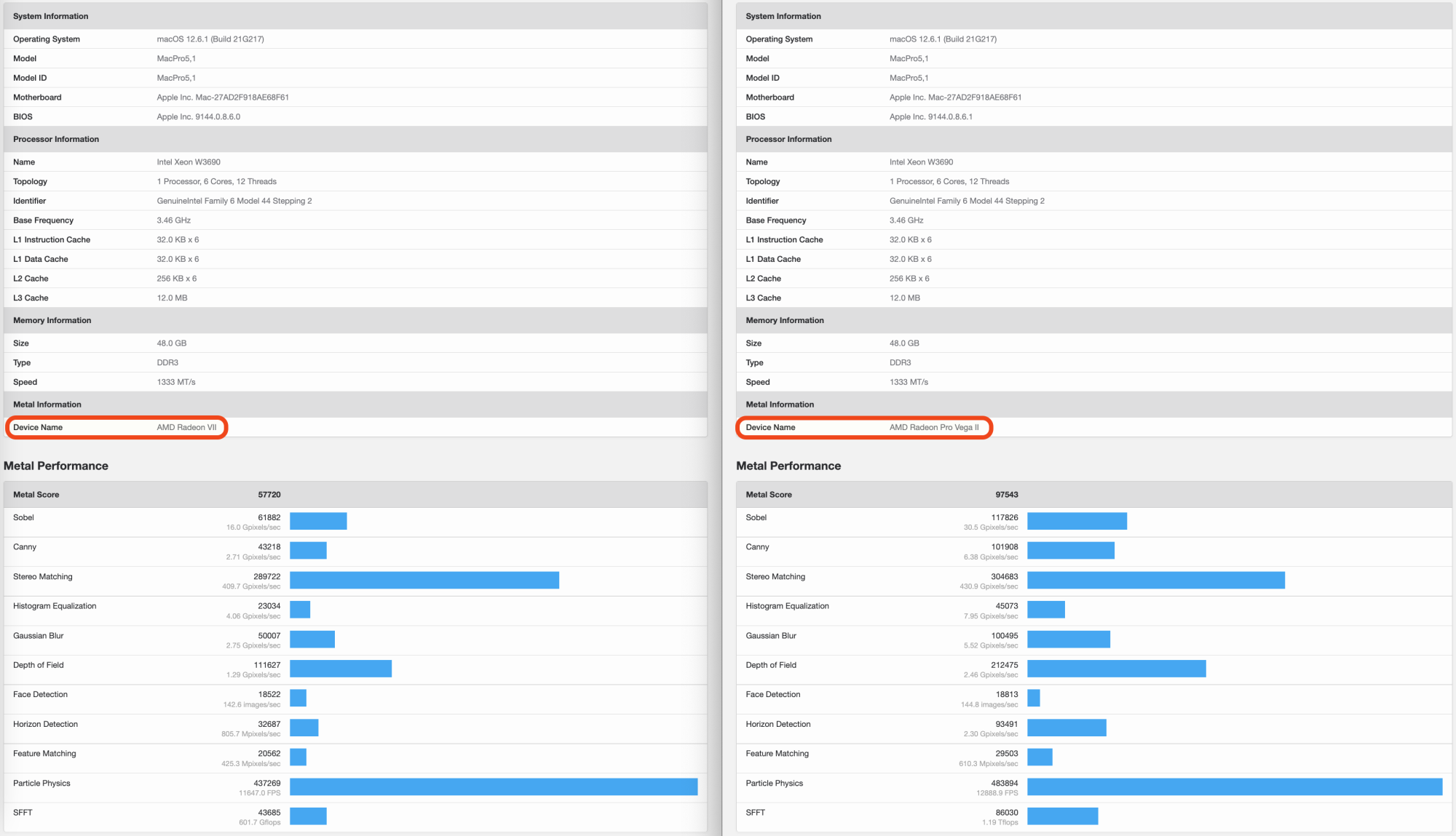
Task: Click the left Metal Score value 57720
Action: (x=269, y=494)
